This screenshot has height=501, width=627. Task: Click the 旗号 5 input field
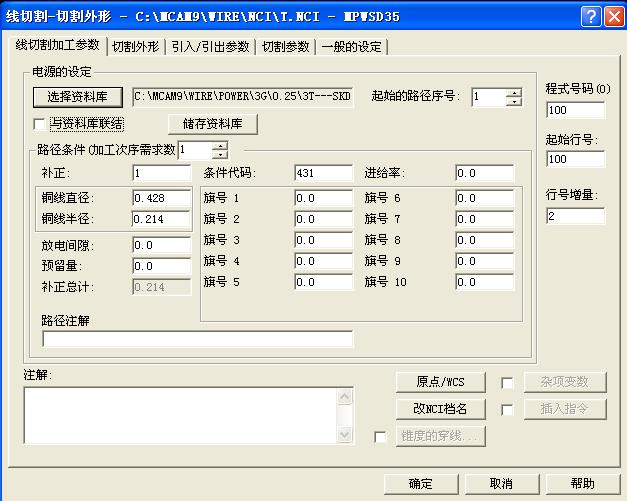tap(324, 282)
